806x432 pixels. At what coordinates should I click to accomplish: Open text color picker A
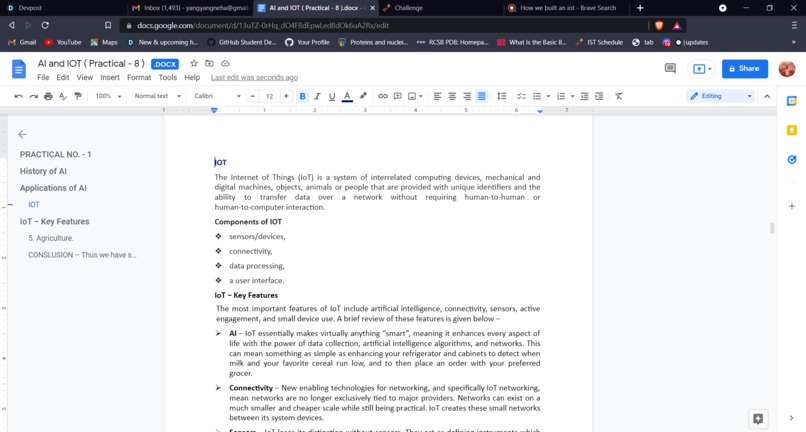347,96
